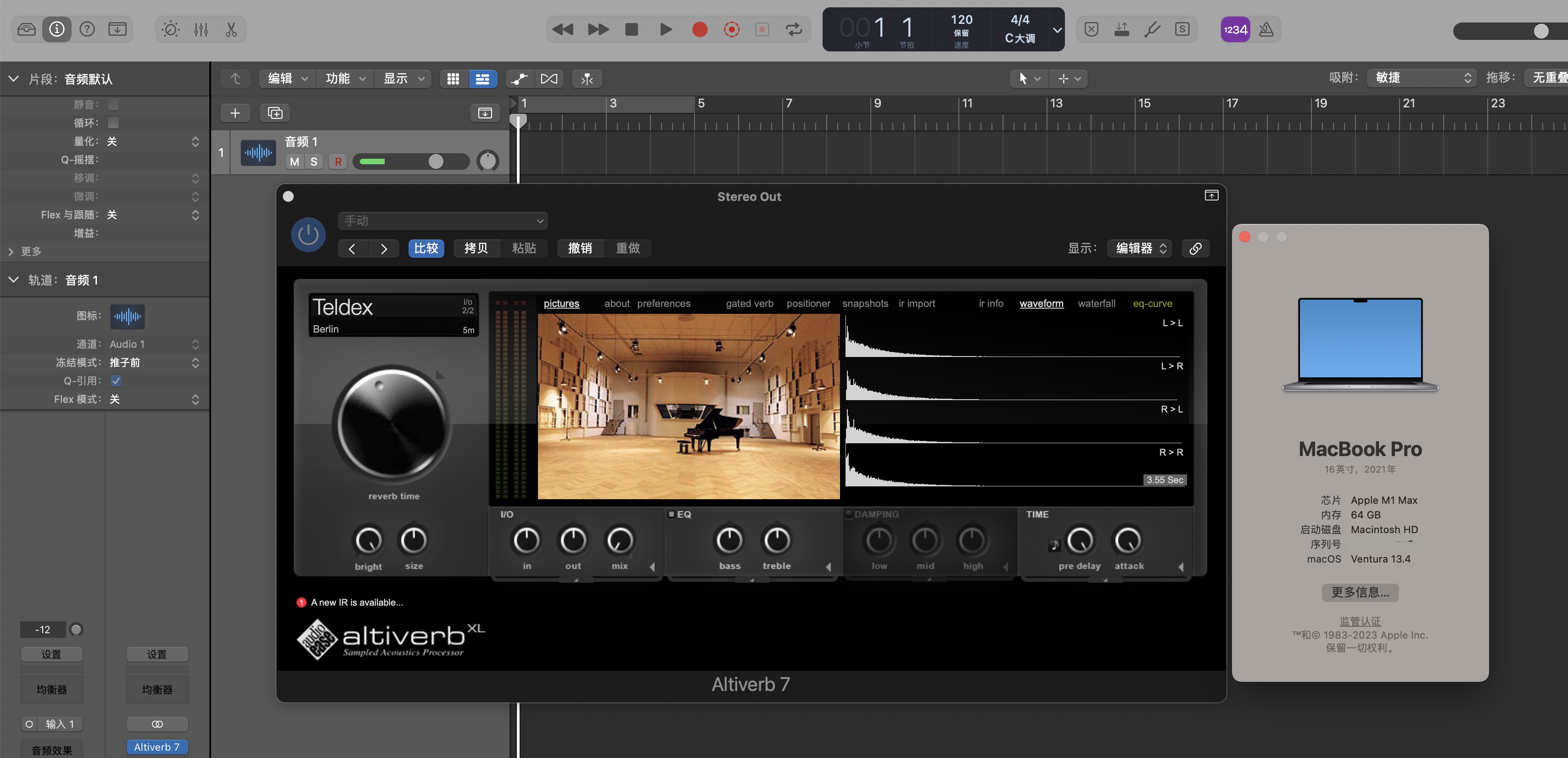Toggle the Tuner fork icon
Image resolution: width=1568 pixels, height=758 pixels.
(x=1152, y=29)
